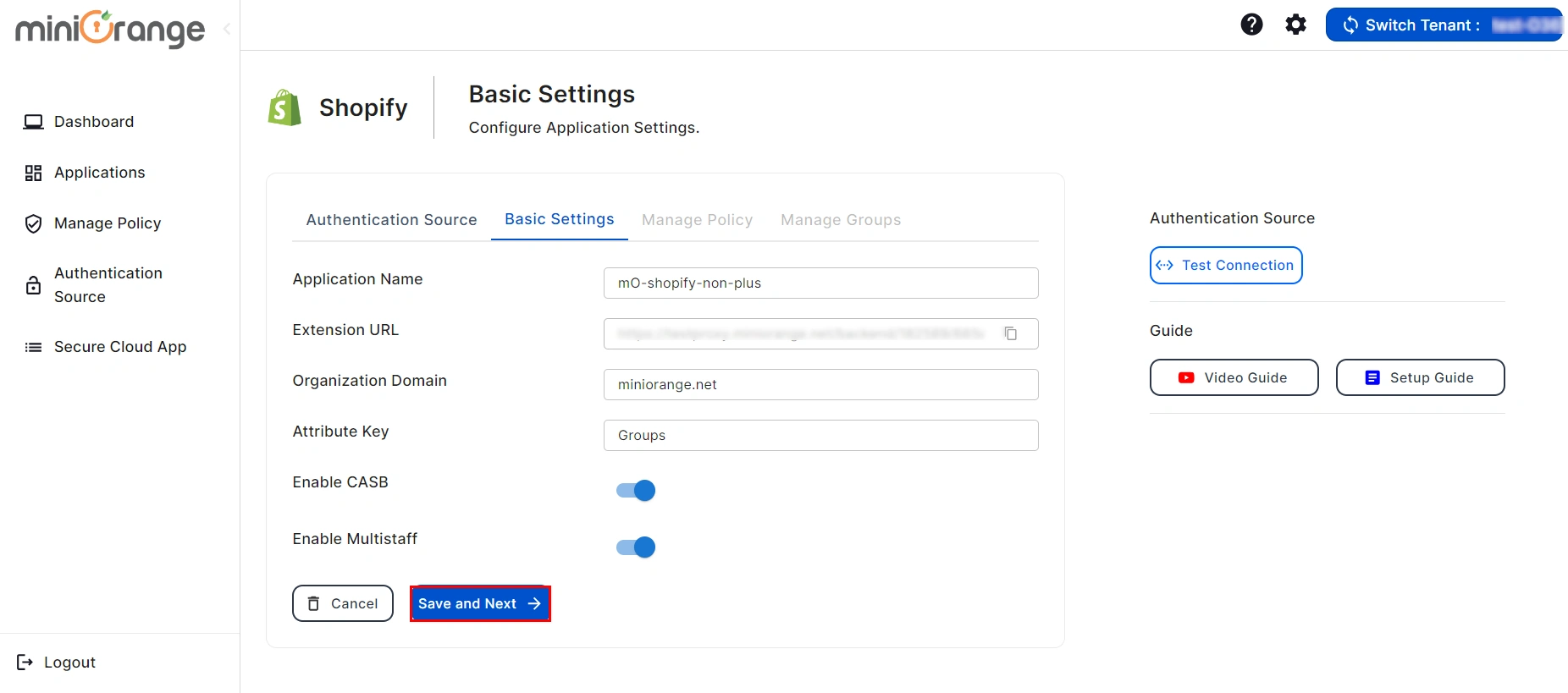Click the Cancel button
1568x693 pixels.
point(343,603)
